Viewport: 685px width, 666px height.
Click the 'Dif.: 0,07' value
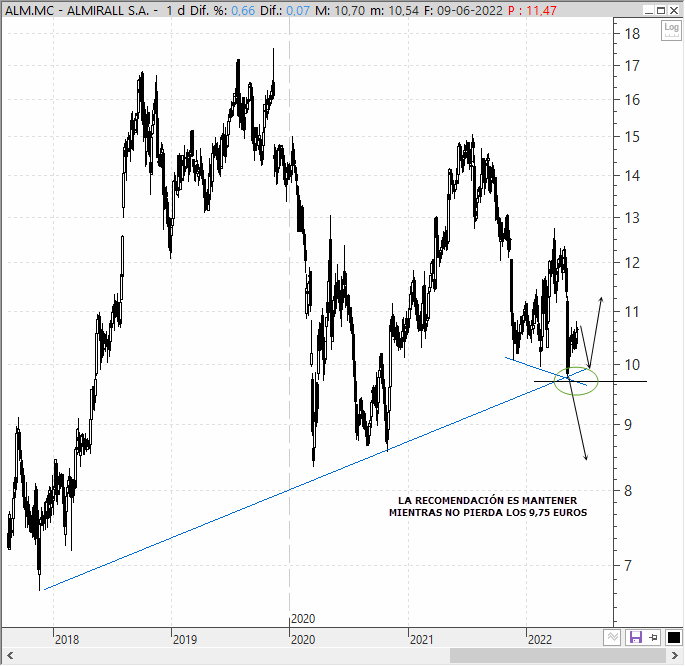[285, 10]
